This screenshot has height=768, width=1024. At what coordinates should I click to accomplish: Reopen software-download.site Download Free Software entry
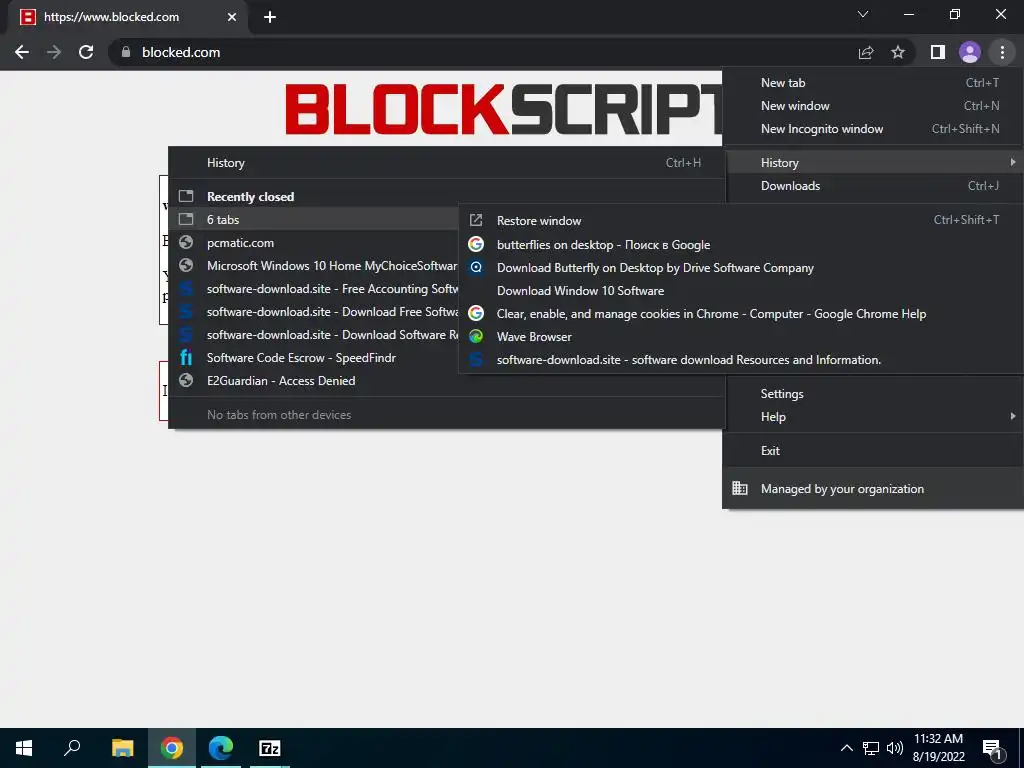[x=313, y=312]
